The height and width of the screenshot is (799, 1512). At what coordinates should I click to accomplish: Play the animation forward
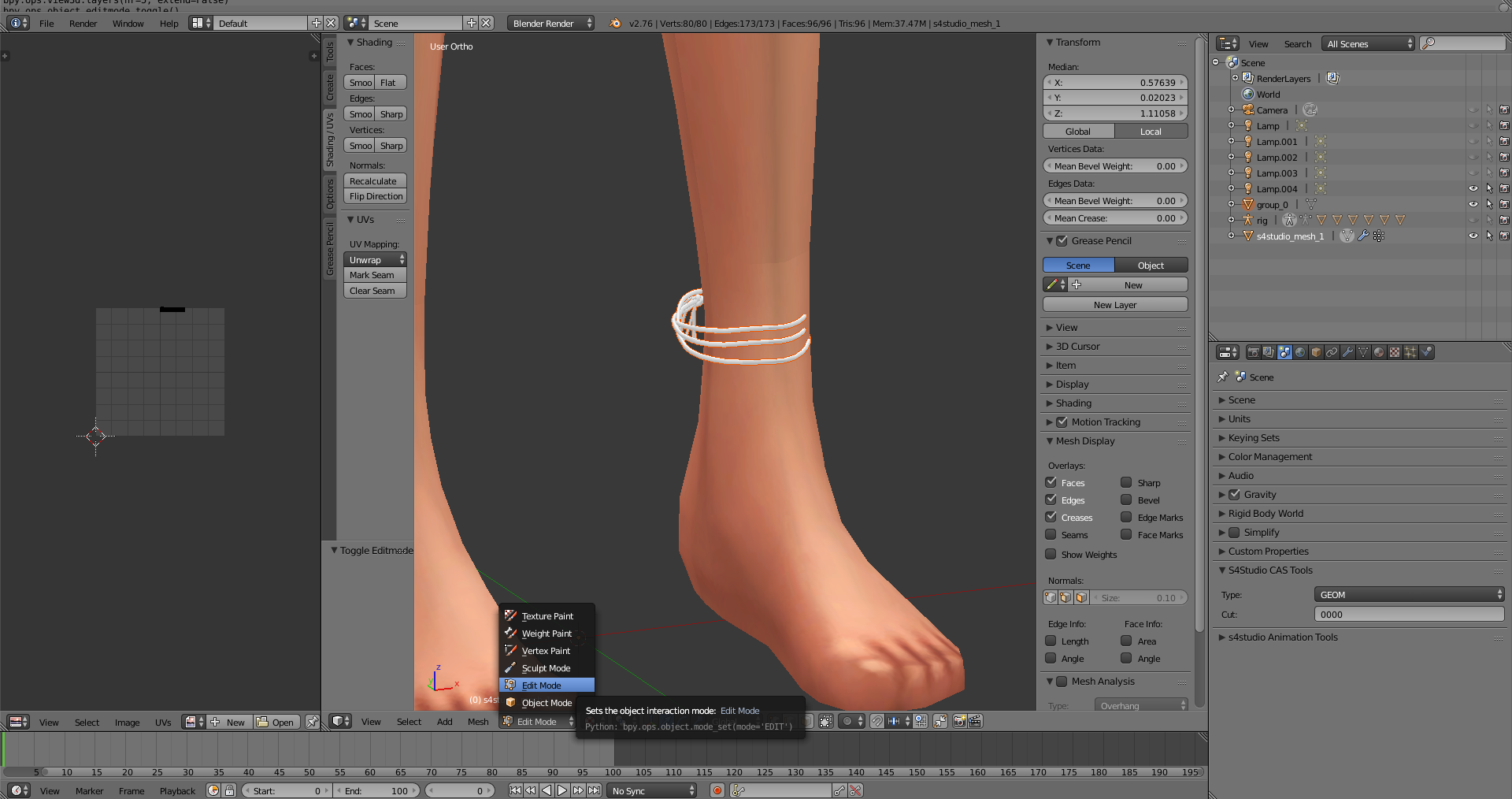[x=562, y=790]
